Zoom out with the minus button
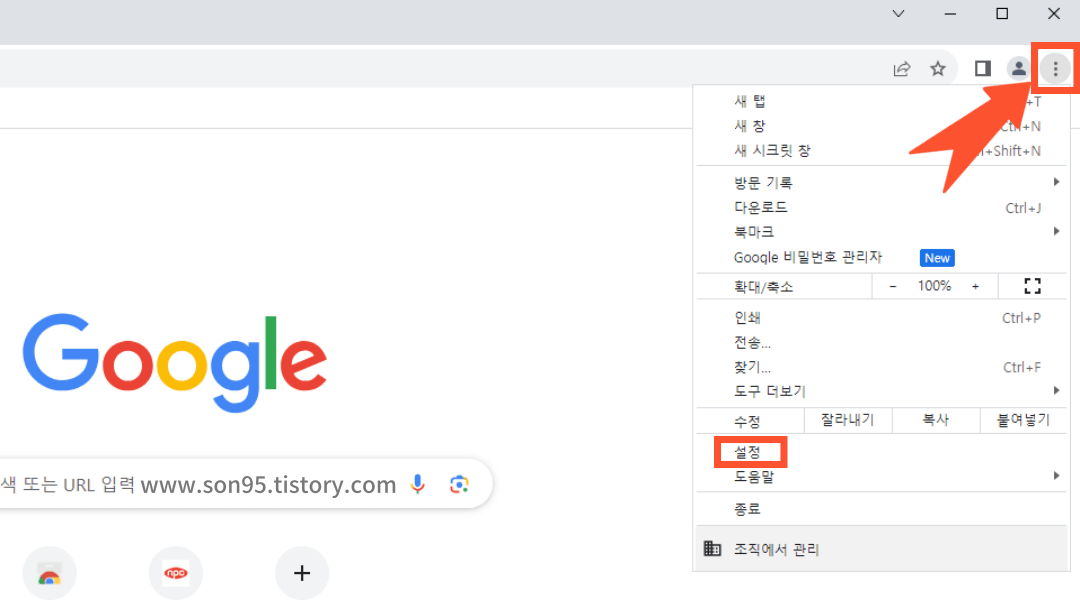Viewport: 1080px width, 600px height. [x=893, y=286]
